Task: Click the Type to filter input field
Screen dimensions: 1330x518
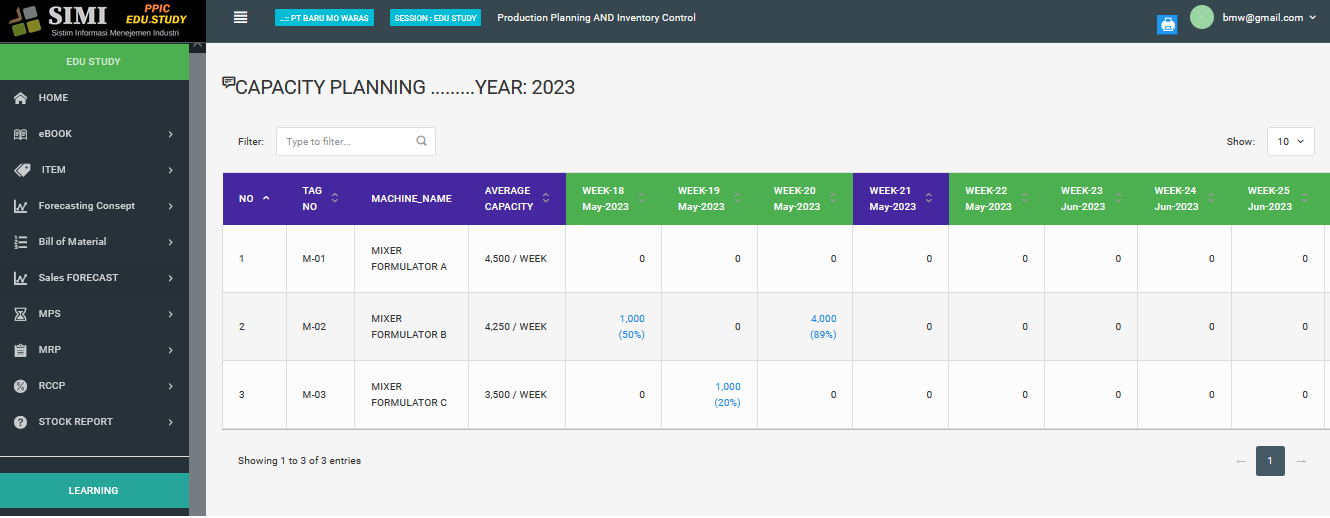Action: [345, 142]
